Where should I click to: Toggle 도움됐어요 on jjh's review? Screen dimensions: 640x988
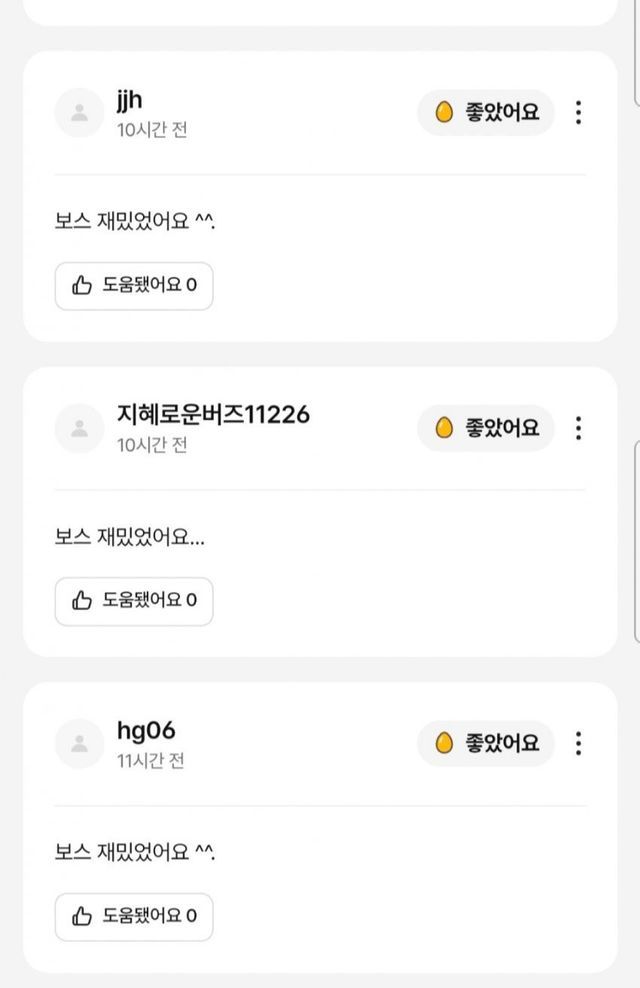pyautogui.click(x=134, y=286)
